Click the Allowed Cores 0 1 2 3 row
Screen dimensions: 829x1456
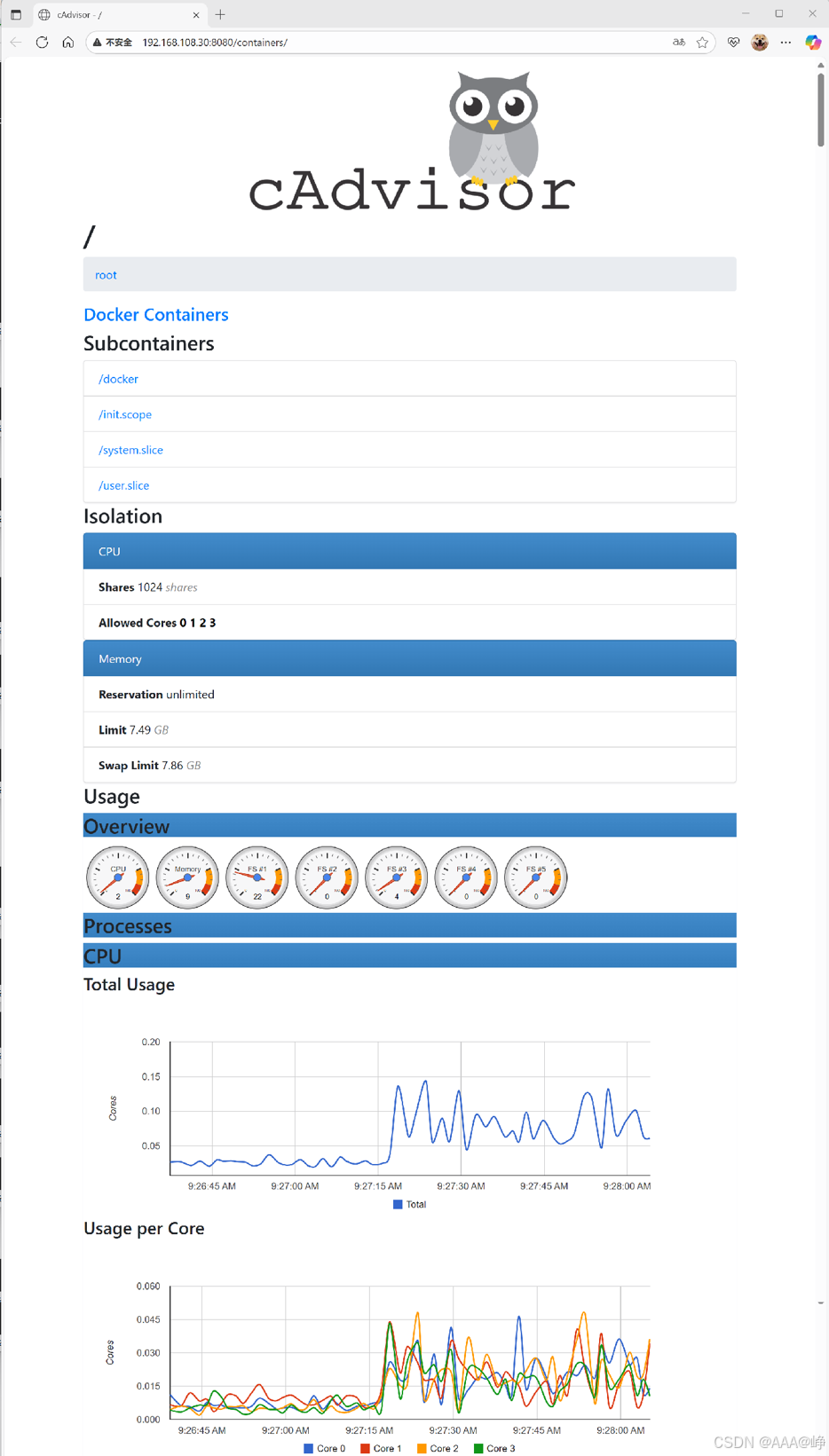point(410,623)
